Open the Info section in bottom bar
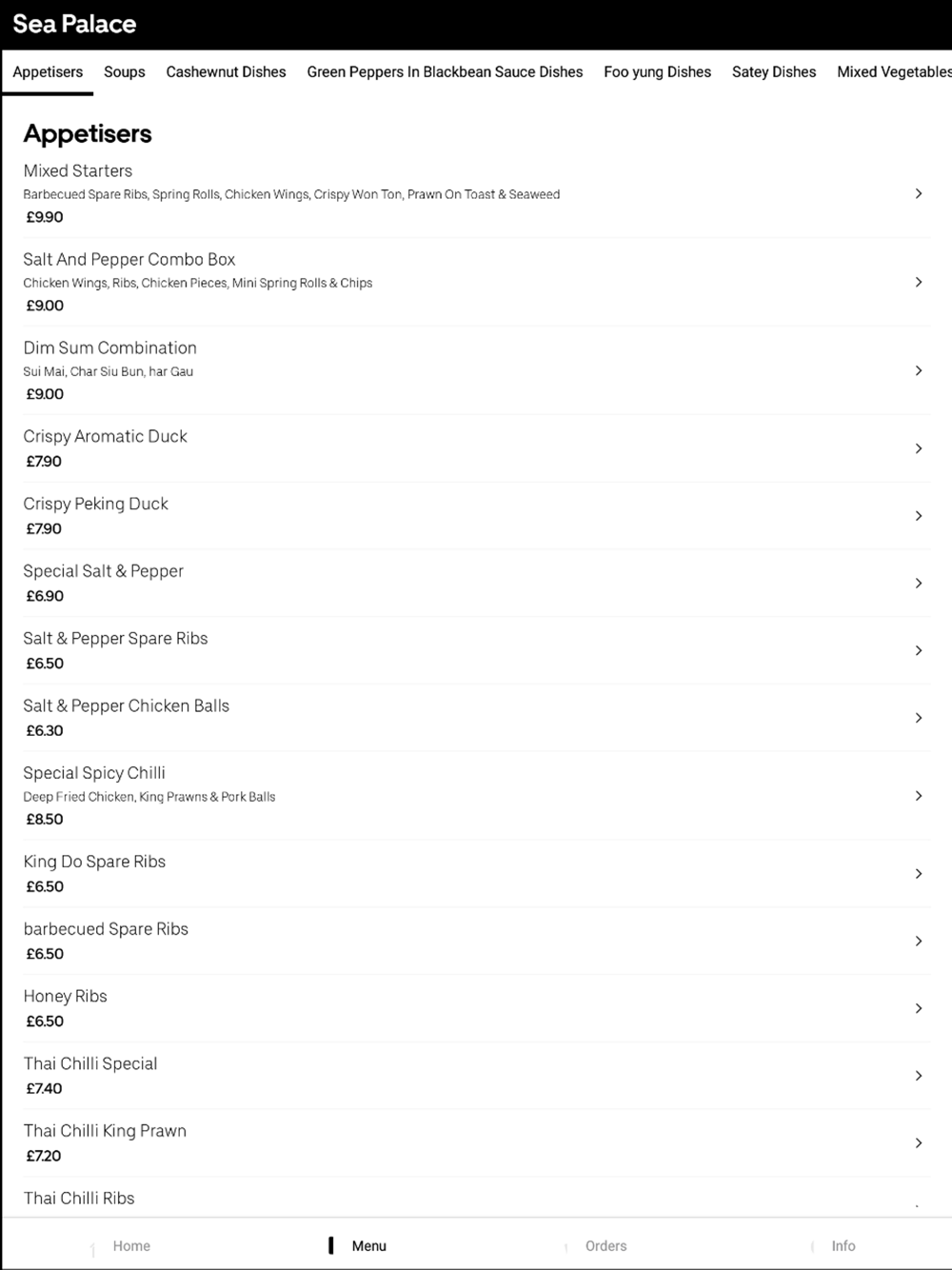Image resolution: width=952 pixels, height=1270 pixels. pos(843,1245)
